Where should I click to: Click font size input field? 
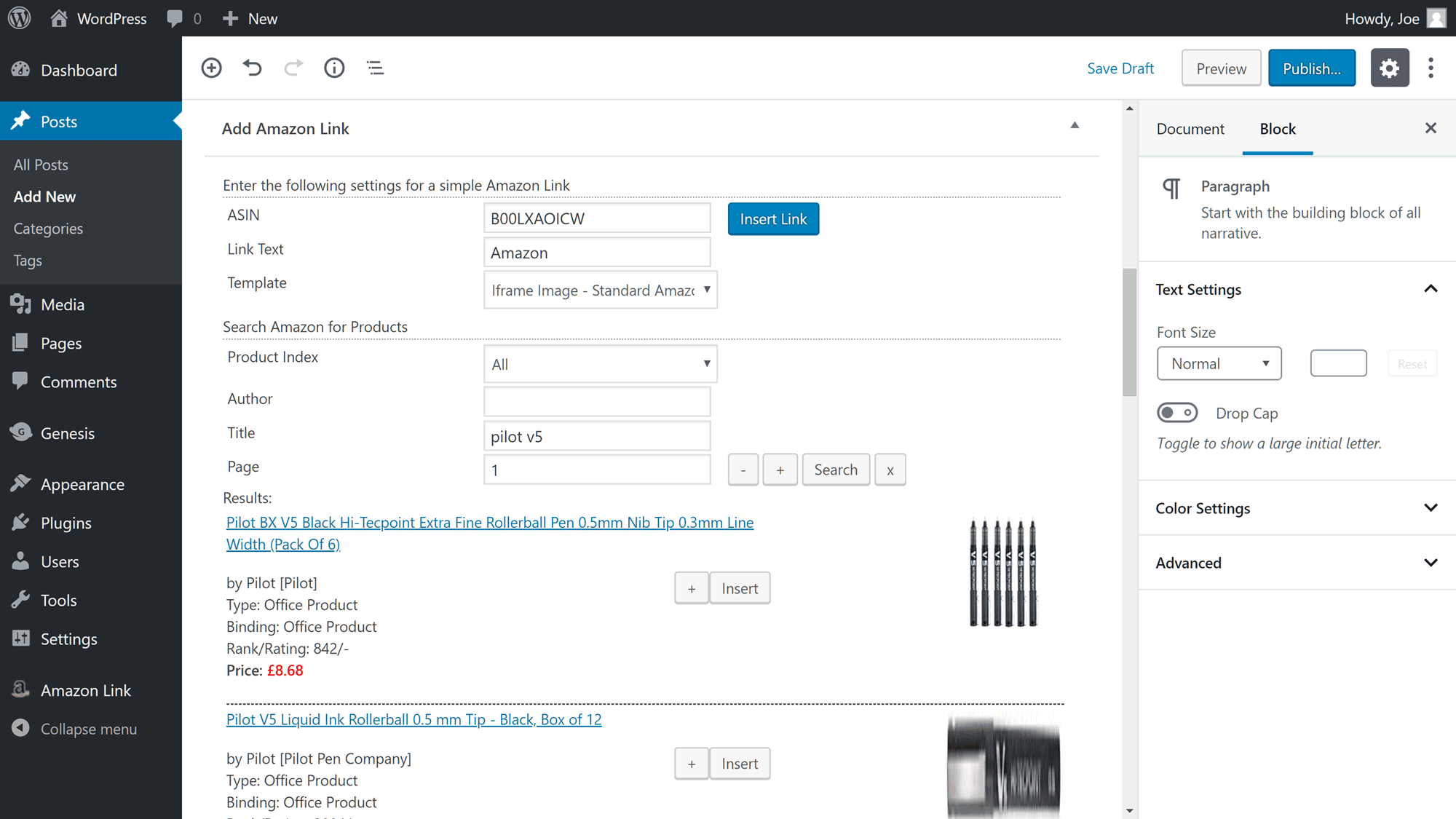pos(1338,363)
